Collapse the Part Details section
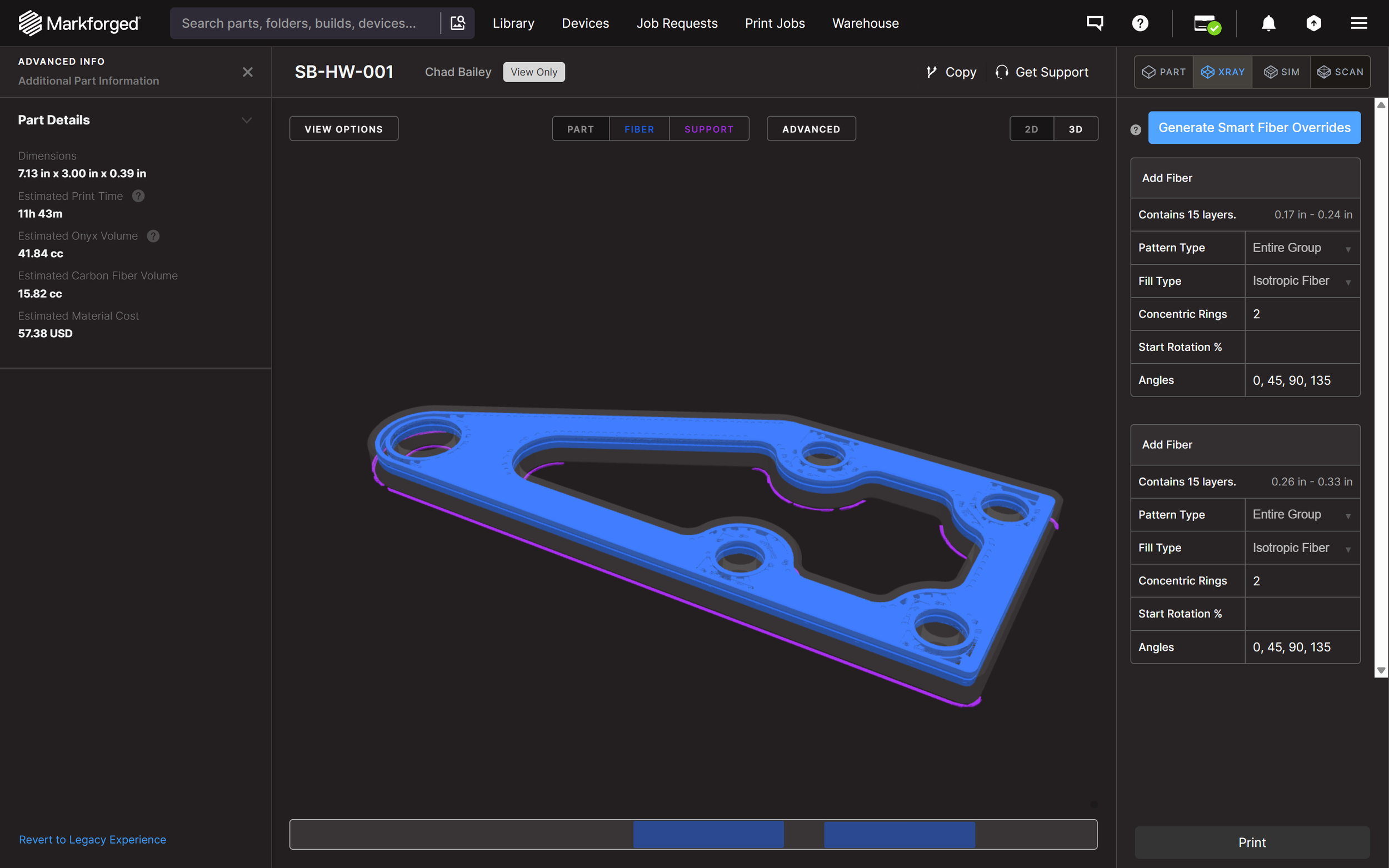 pyautogui.click(x=246, y=120)
